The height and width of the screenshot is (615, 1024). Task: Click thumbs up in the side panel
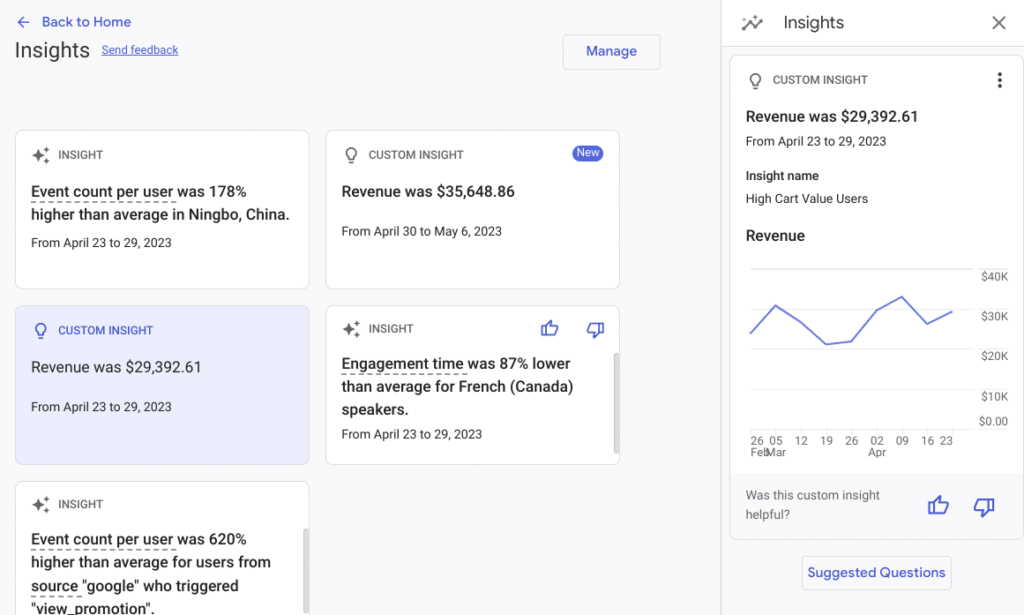937,506
